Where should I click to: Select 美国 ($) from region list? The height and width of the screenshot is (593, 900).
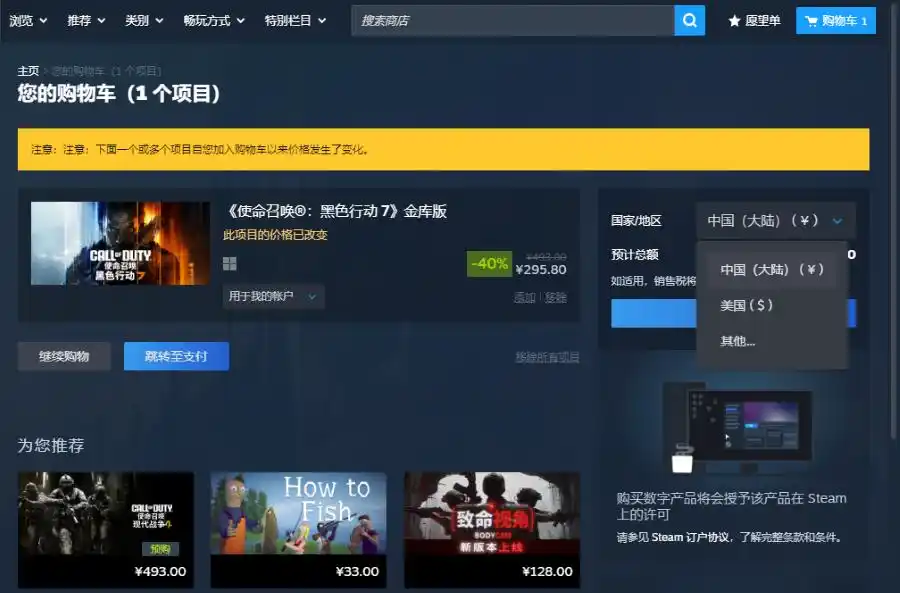772,305
